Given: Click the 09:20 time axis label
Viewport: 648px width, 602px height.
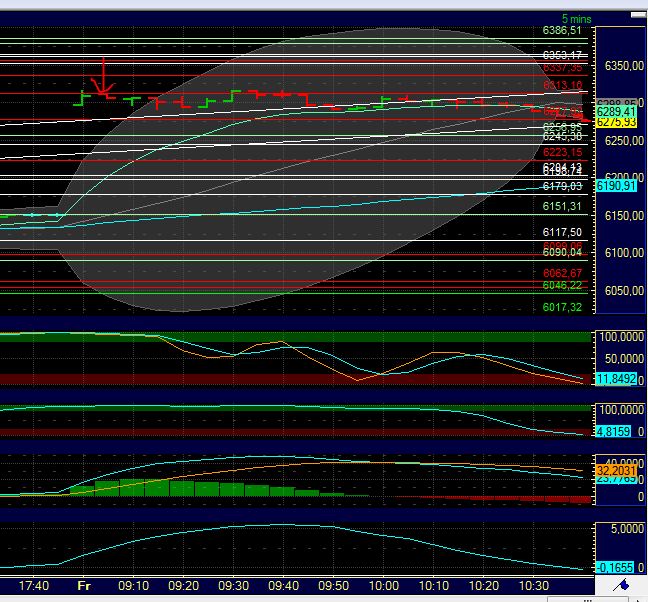Looking at the screenshot, I should pos(183,586).
